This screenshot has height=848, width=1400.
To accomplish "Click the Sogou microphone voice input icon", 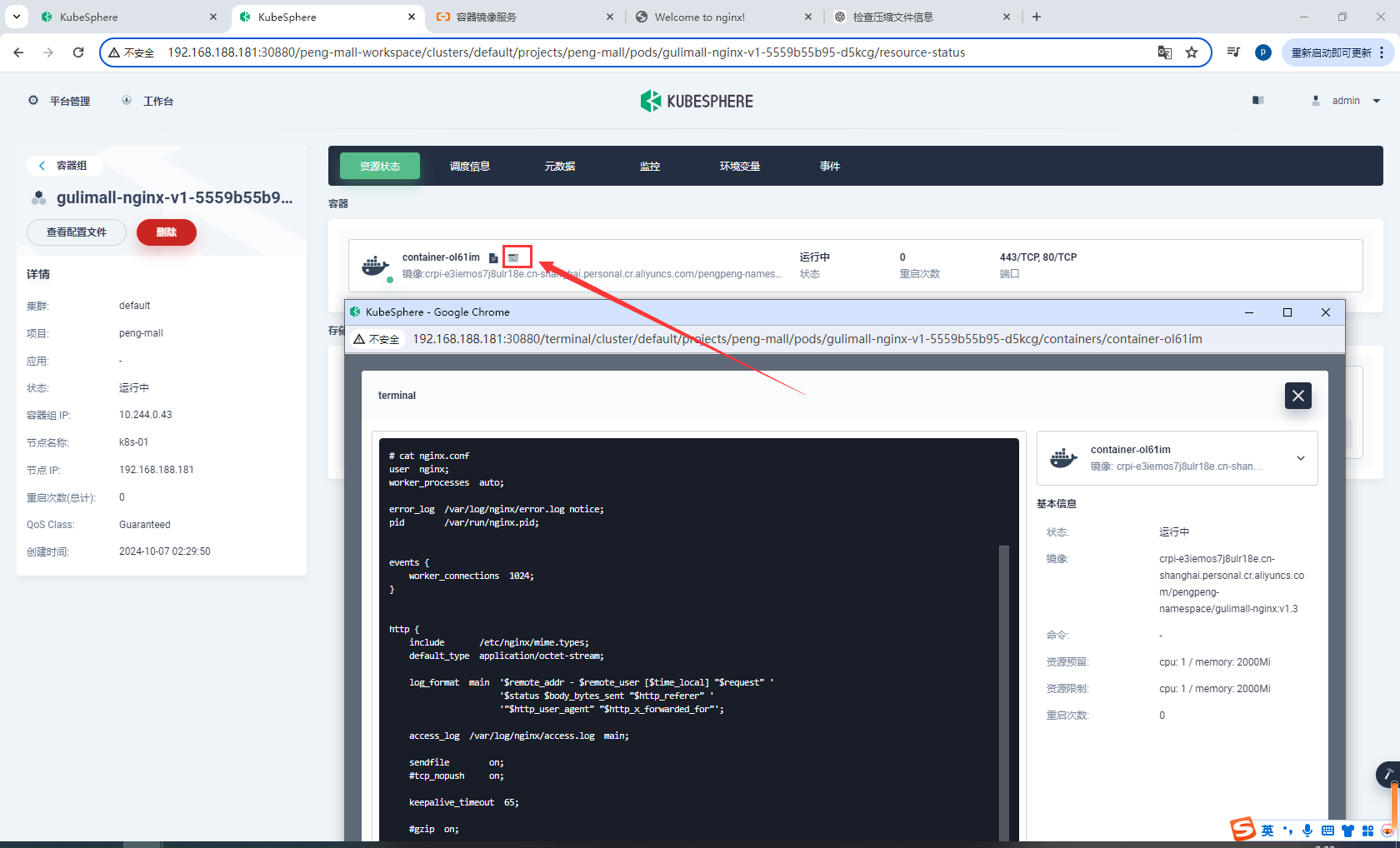I will 1307,831.
